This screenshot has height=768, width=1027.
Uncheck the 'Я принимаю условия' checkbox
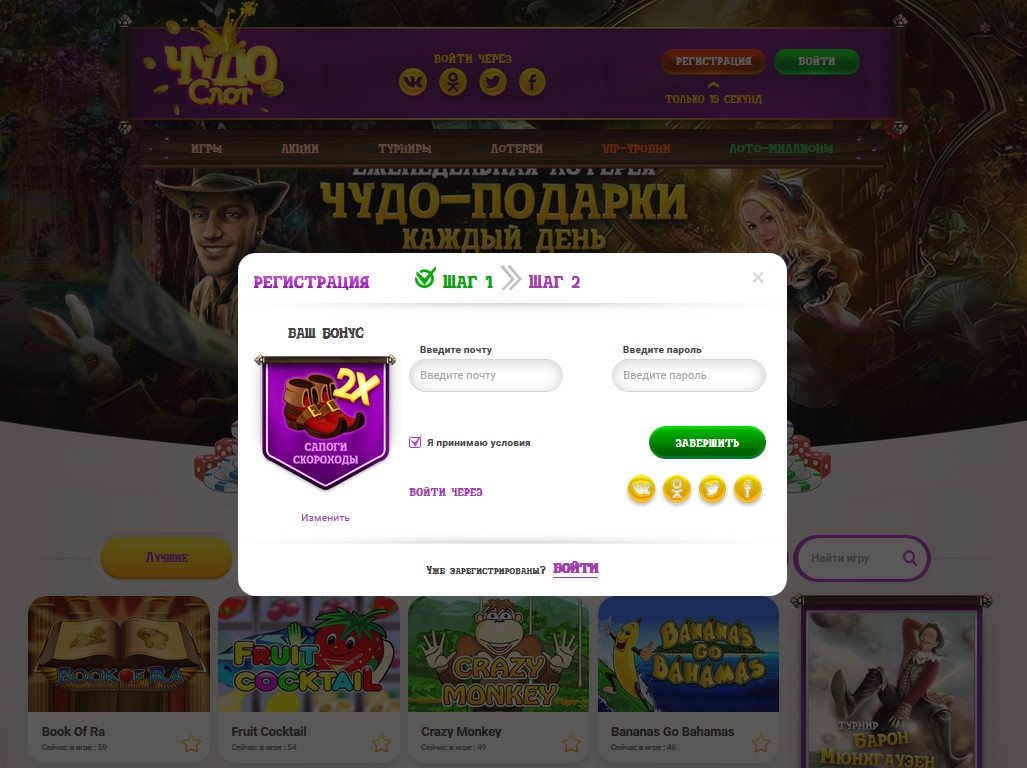[x=415, y=442]
